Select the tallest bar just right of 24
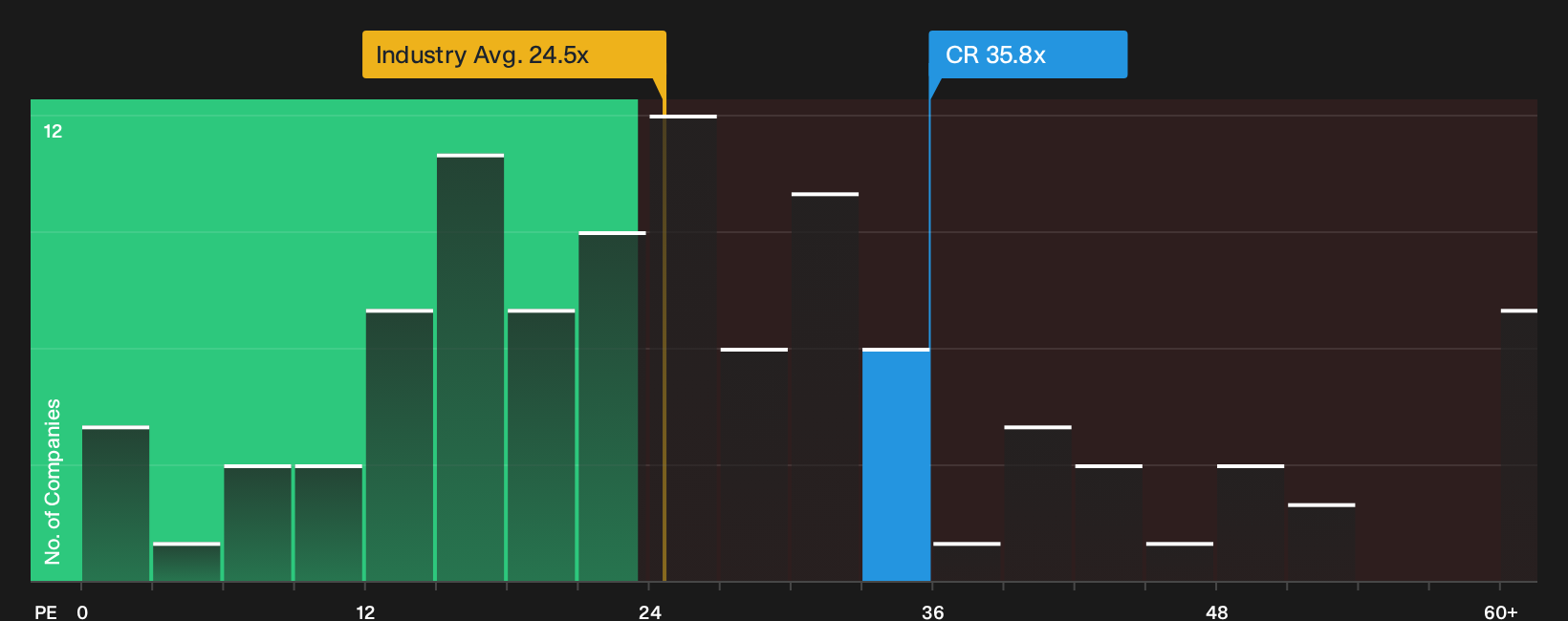Screen dimensions: 1568x621 pyautogui.click(x=683, y=348)
